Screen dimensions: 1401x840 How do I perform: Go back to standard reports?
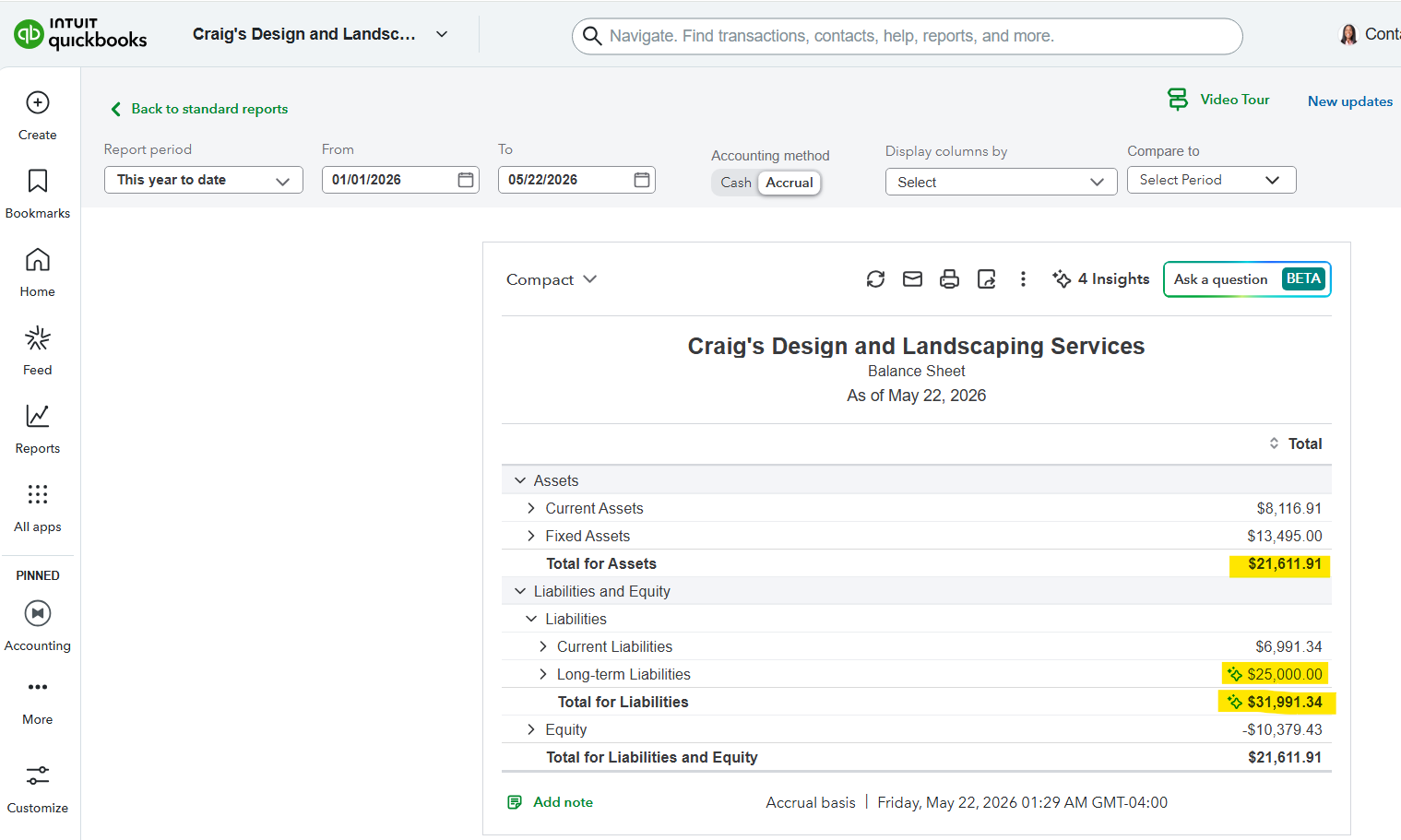pos(199,109)
